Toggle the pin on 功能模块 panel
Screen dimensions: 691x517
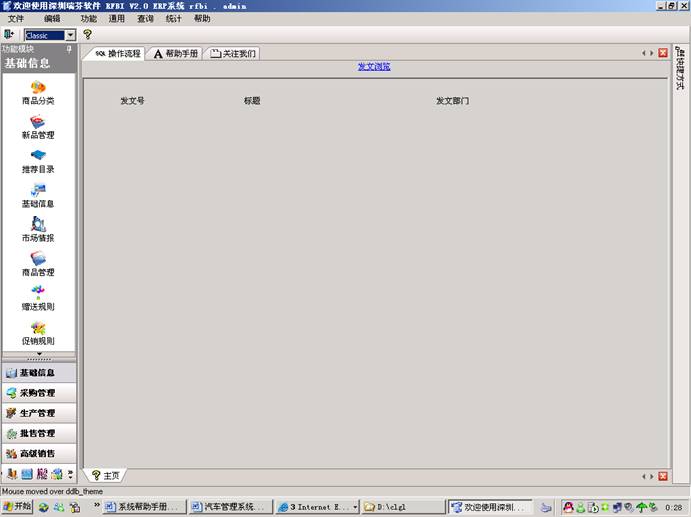(69, 49)
